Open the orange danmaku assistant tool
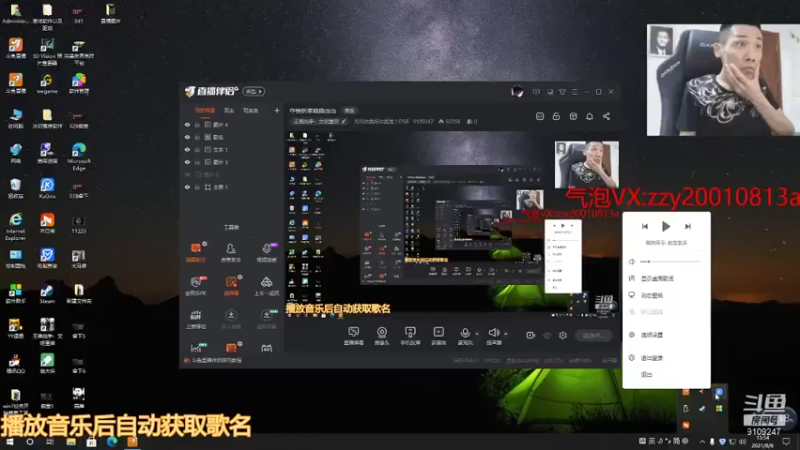Screen dimensions: 800x450 (x=196, y=253)
